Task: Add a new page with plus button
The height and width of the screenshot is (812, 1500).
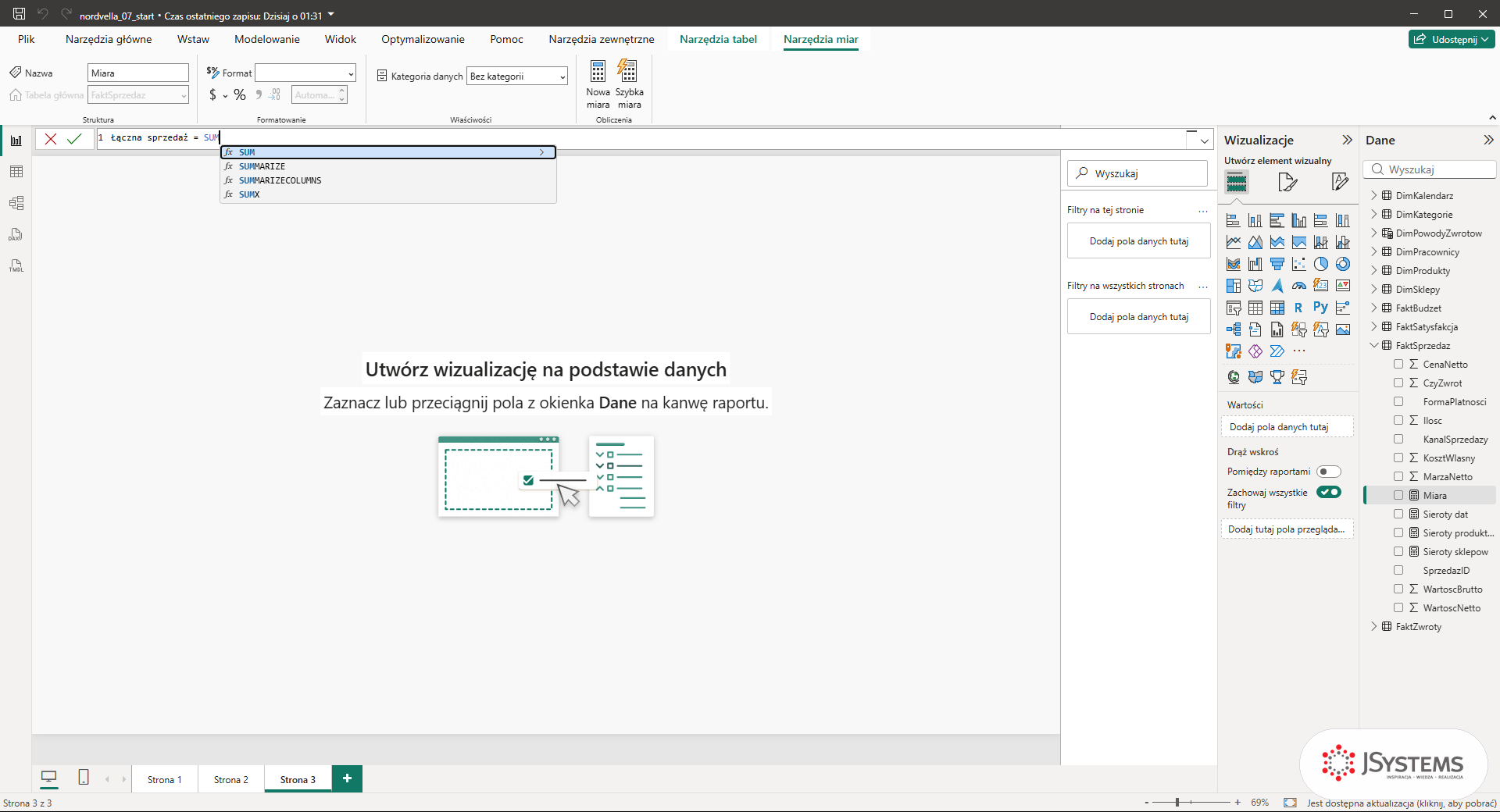Action: (347, 778)
